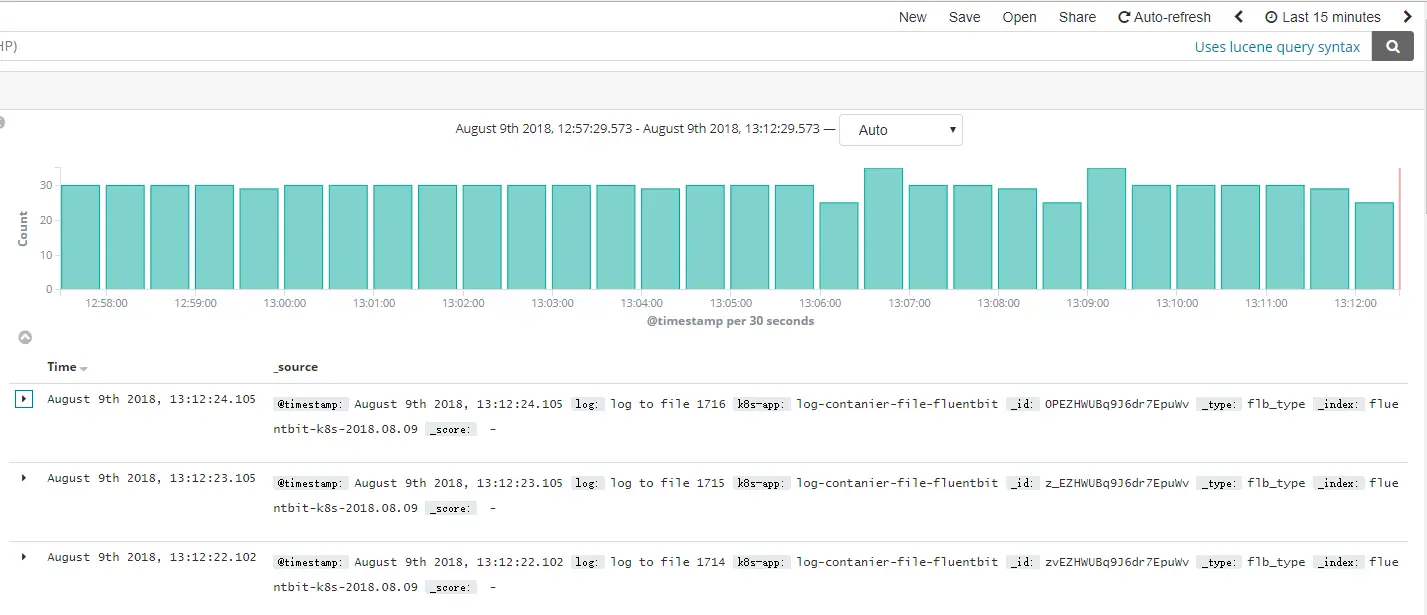Click the text 'log to file 1715'
1427x615 pixels.
click(x=668, y=483)
